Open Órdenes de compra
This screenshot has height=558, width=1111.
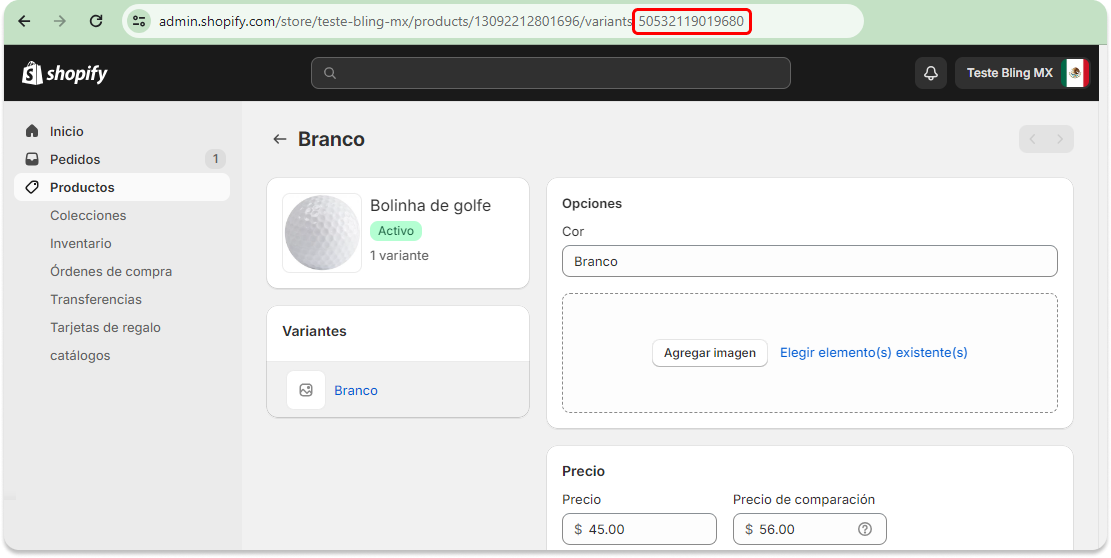(111, 271)
